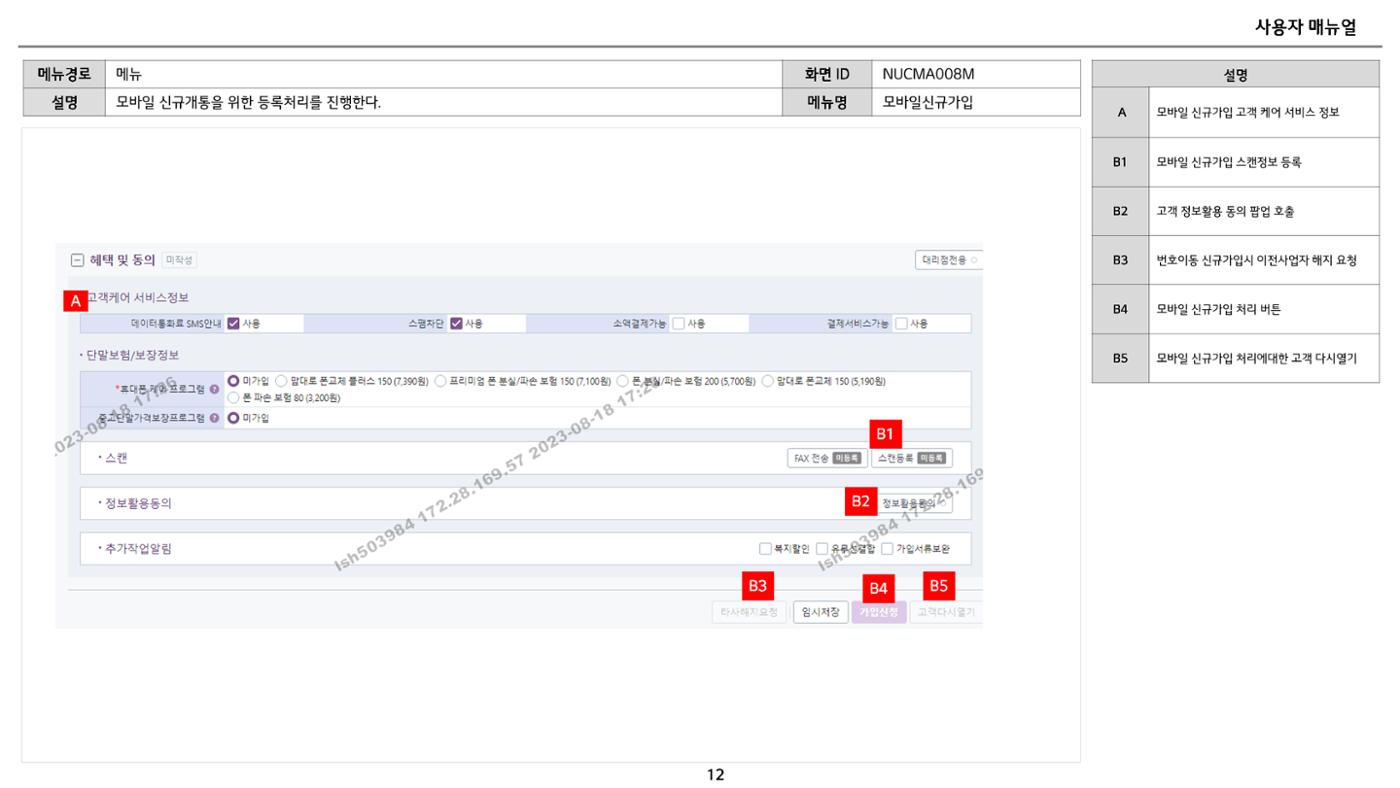The height and width of the screenshot is (788, 1400).
Task: Select 미가입 for 중고단말가격보장프로그램
Action: [233, 418]
